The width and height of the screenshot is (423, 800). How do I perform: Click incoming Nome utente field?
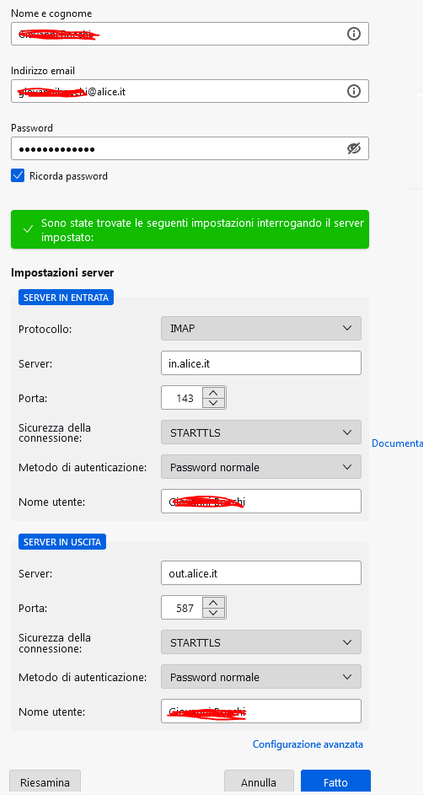261,502
